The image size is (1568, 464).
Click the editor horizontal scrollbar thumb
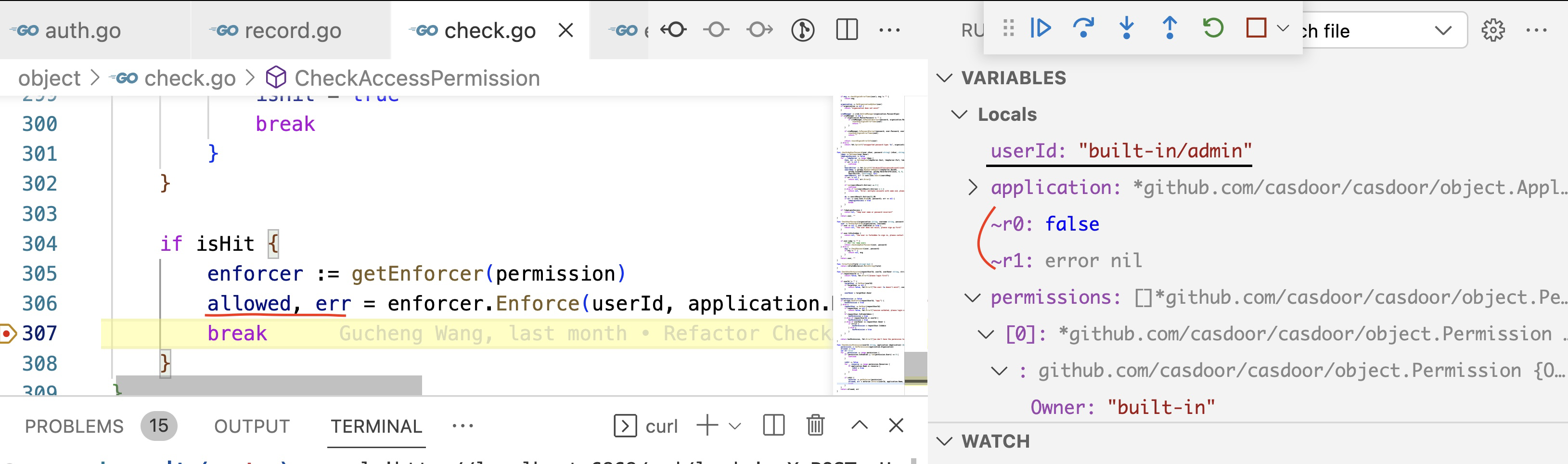pyautogui.click(x=269, y=385)
